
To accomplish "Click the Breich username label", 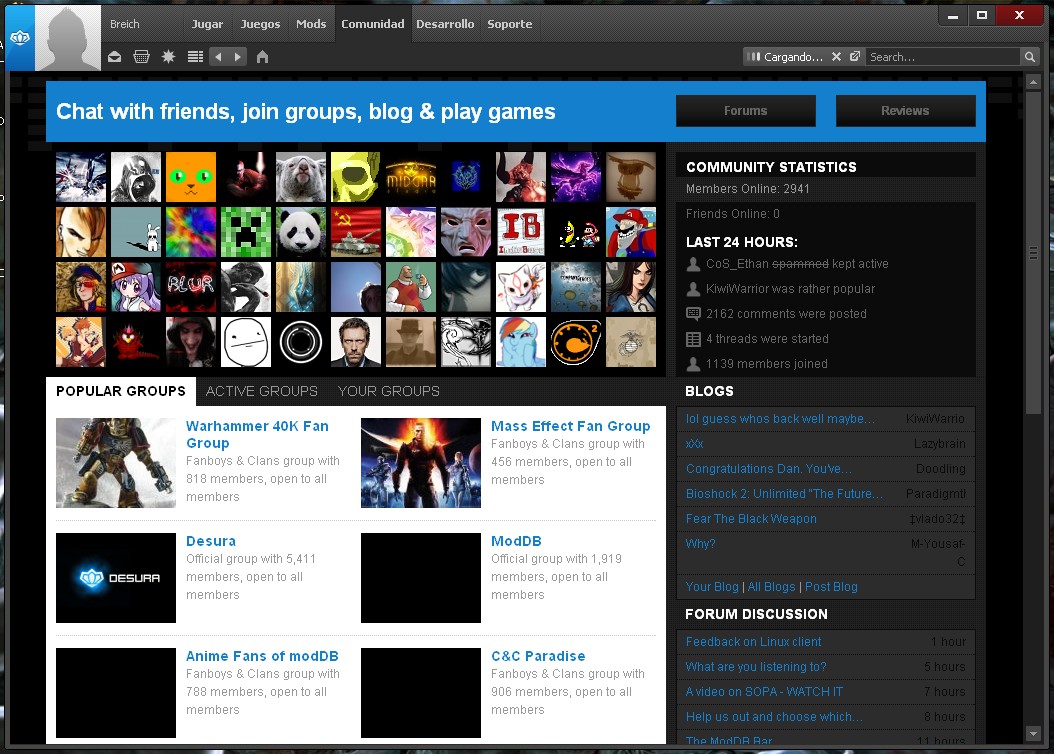I will click(x=124, y=24).
